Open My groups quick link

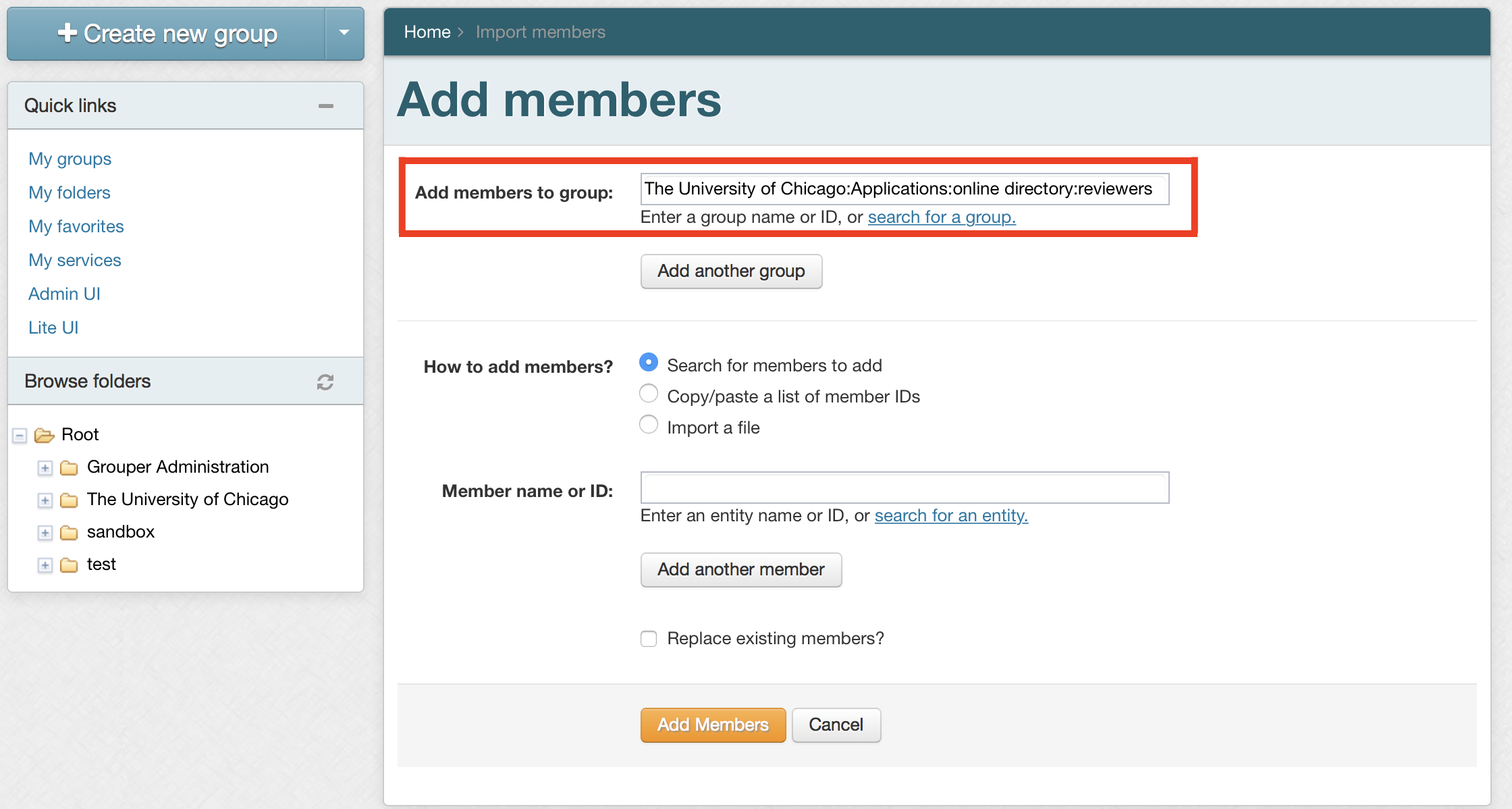70,159
